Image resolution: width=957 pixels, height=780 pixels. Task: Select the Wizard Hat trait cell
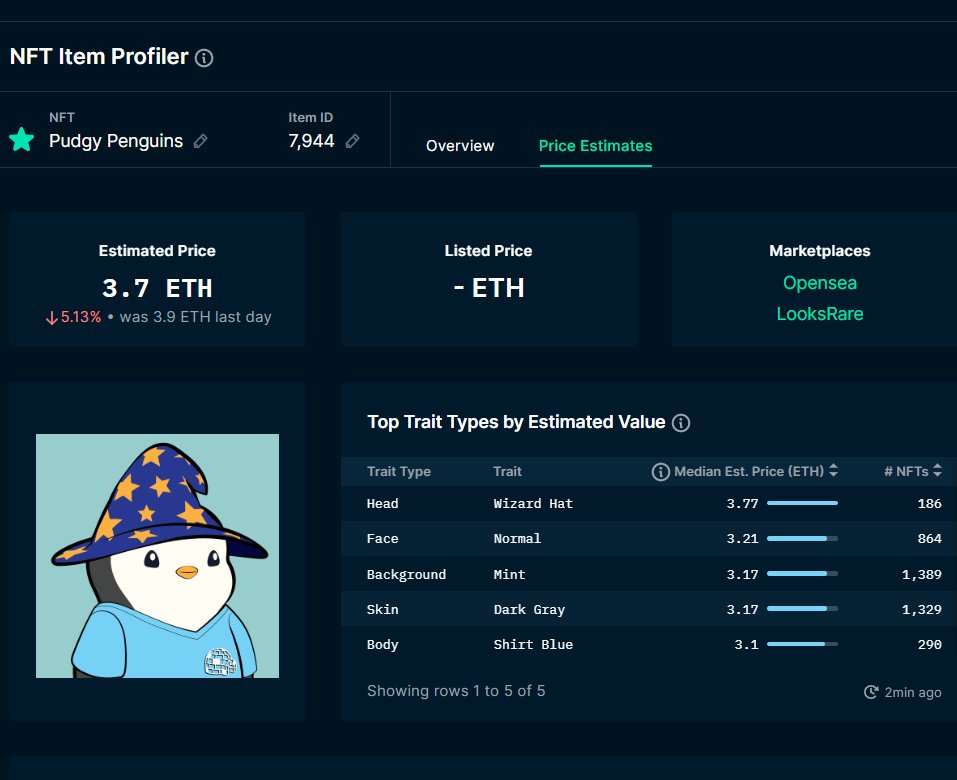(533, 504)
